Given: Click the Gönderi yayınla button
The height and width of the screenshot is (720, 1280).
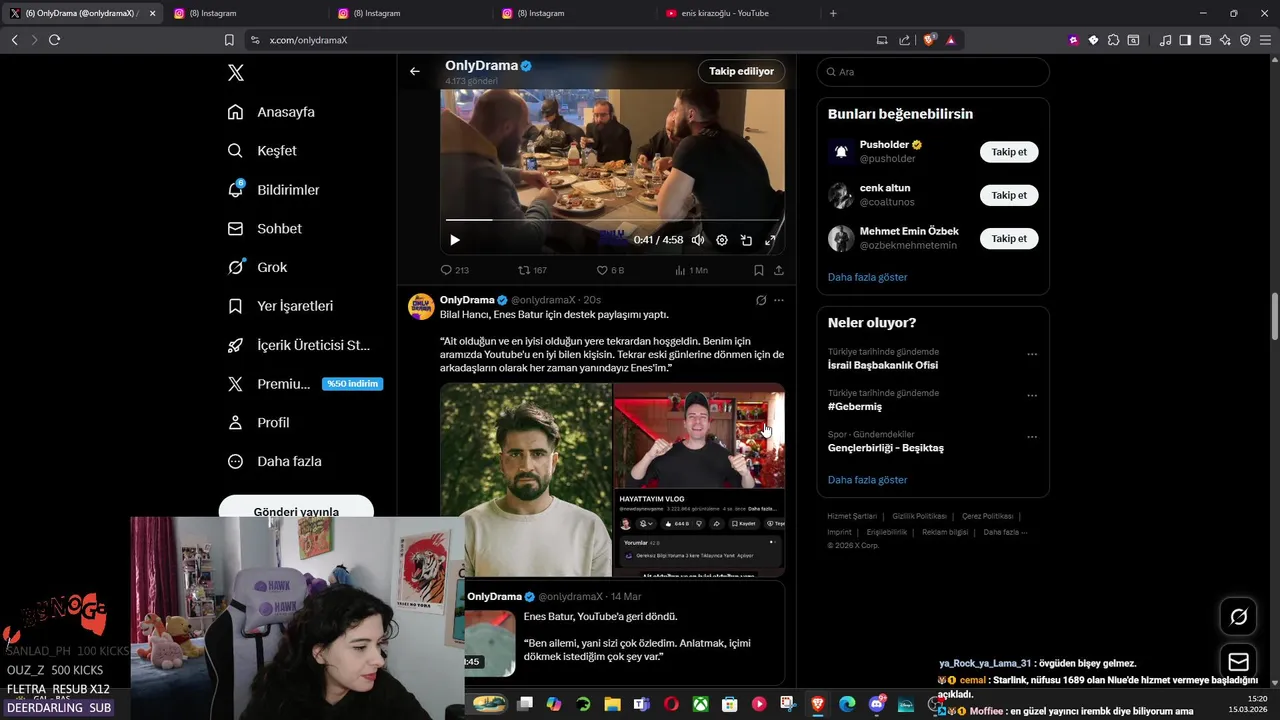Looking at the screenshot, I should (x=296, y=510).
